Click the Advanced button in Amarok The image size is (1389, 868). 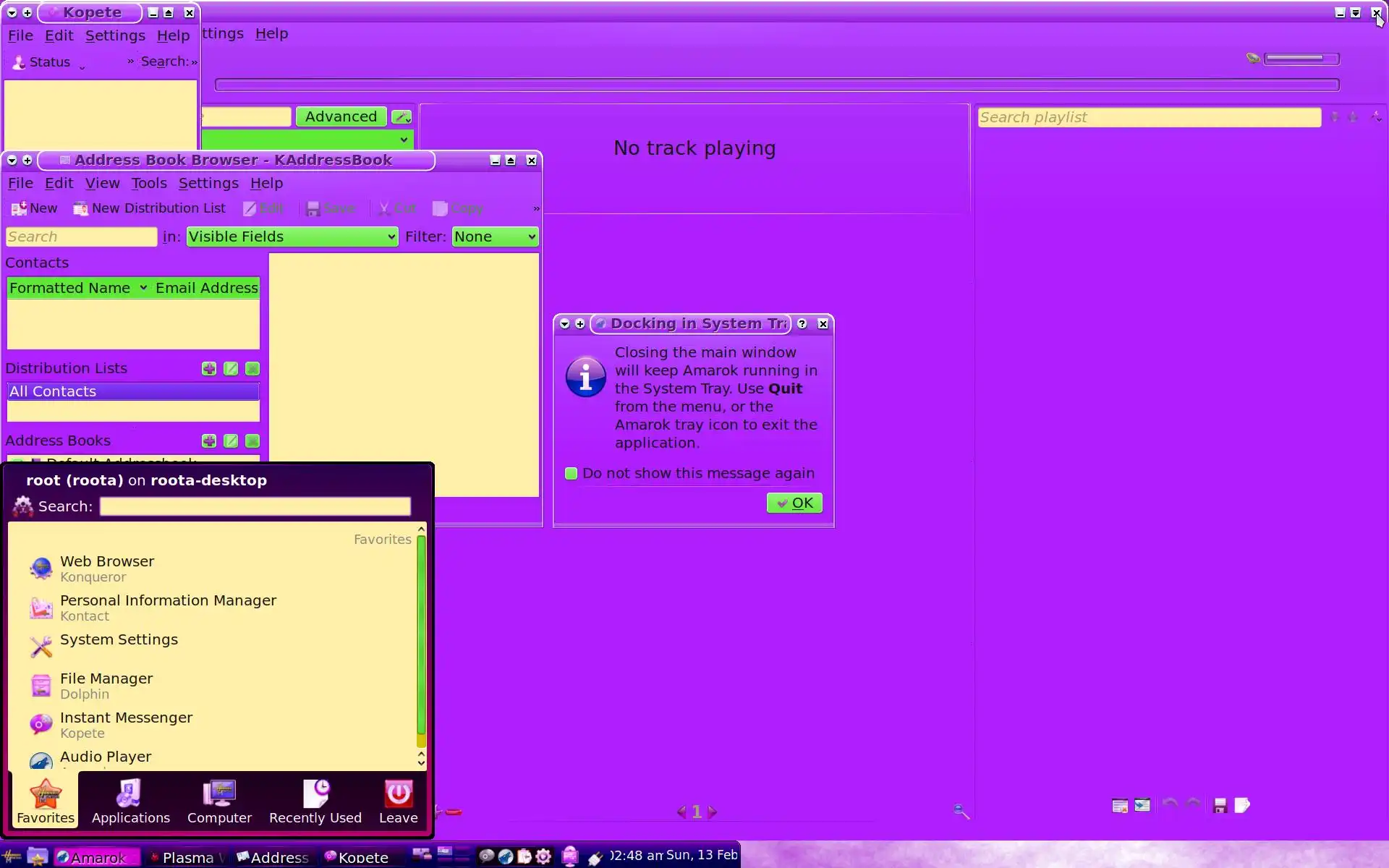point(341,116)
